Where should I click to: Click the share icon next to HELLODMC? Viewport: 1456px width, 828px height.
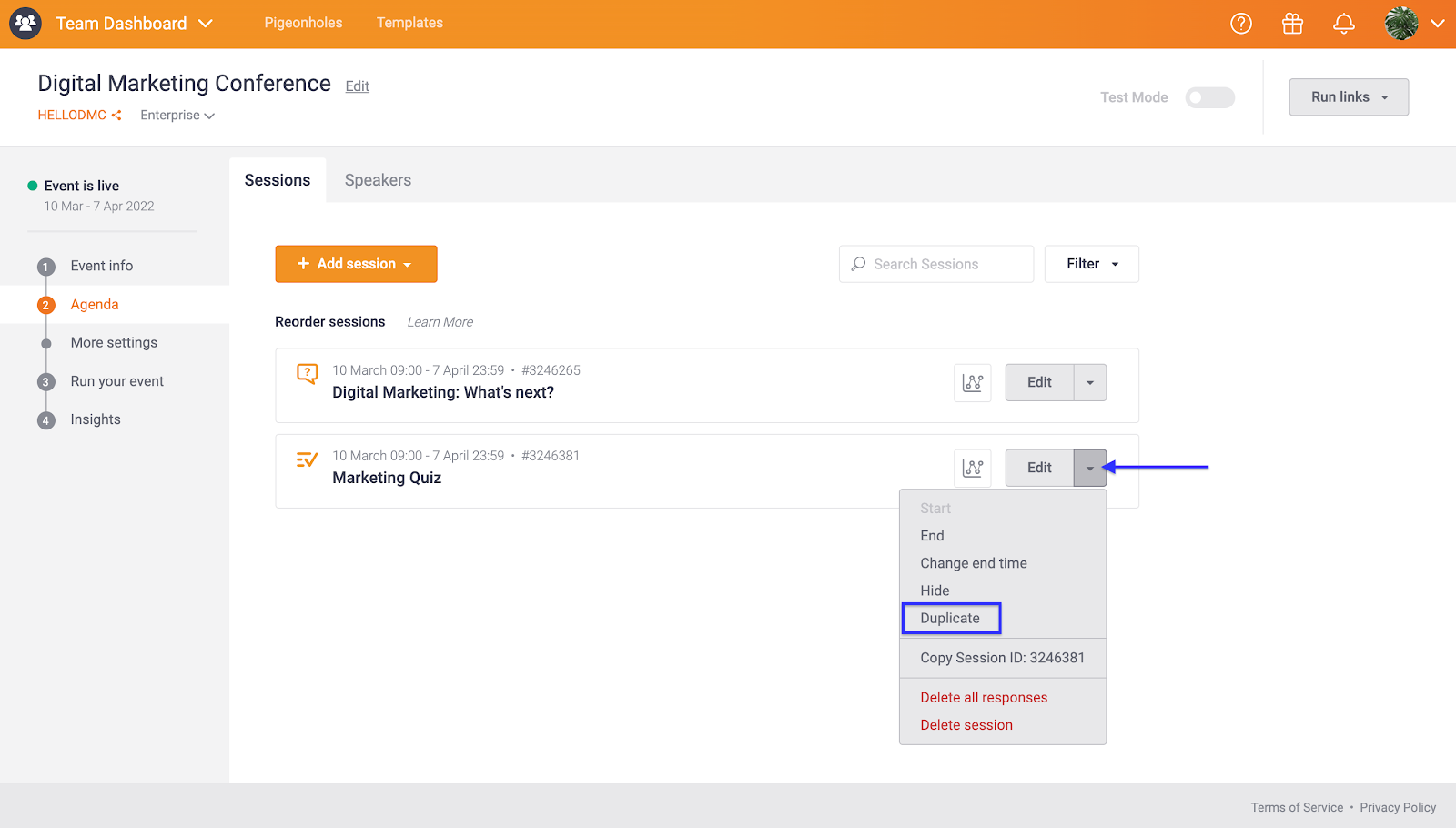tap(116, 116)
